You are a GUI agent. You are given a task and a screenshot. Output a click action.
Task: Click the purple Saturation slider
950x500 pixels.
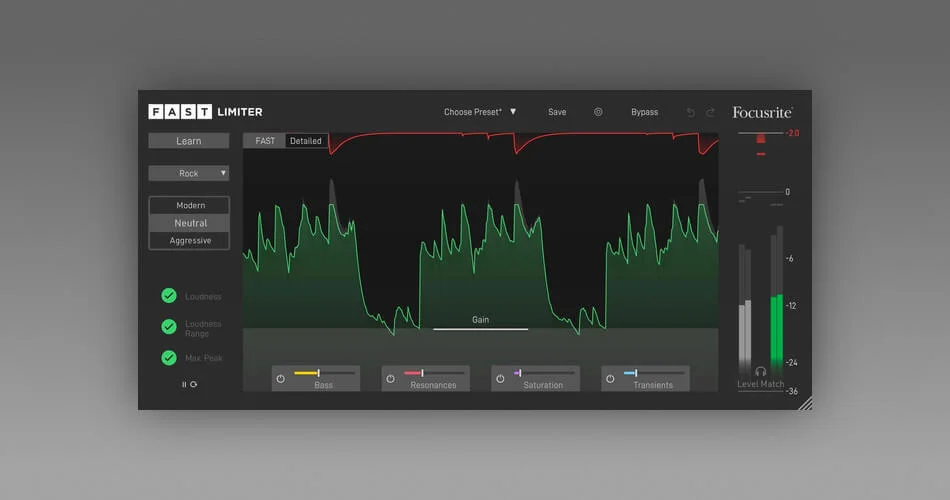(x=544, y=373)
